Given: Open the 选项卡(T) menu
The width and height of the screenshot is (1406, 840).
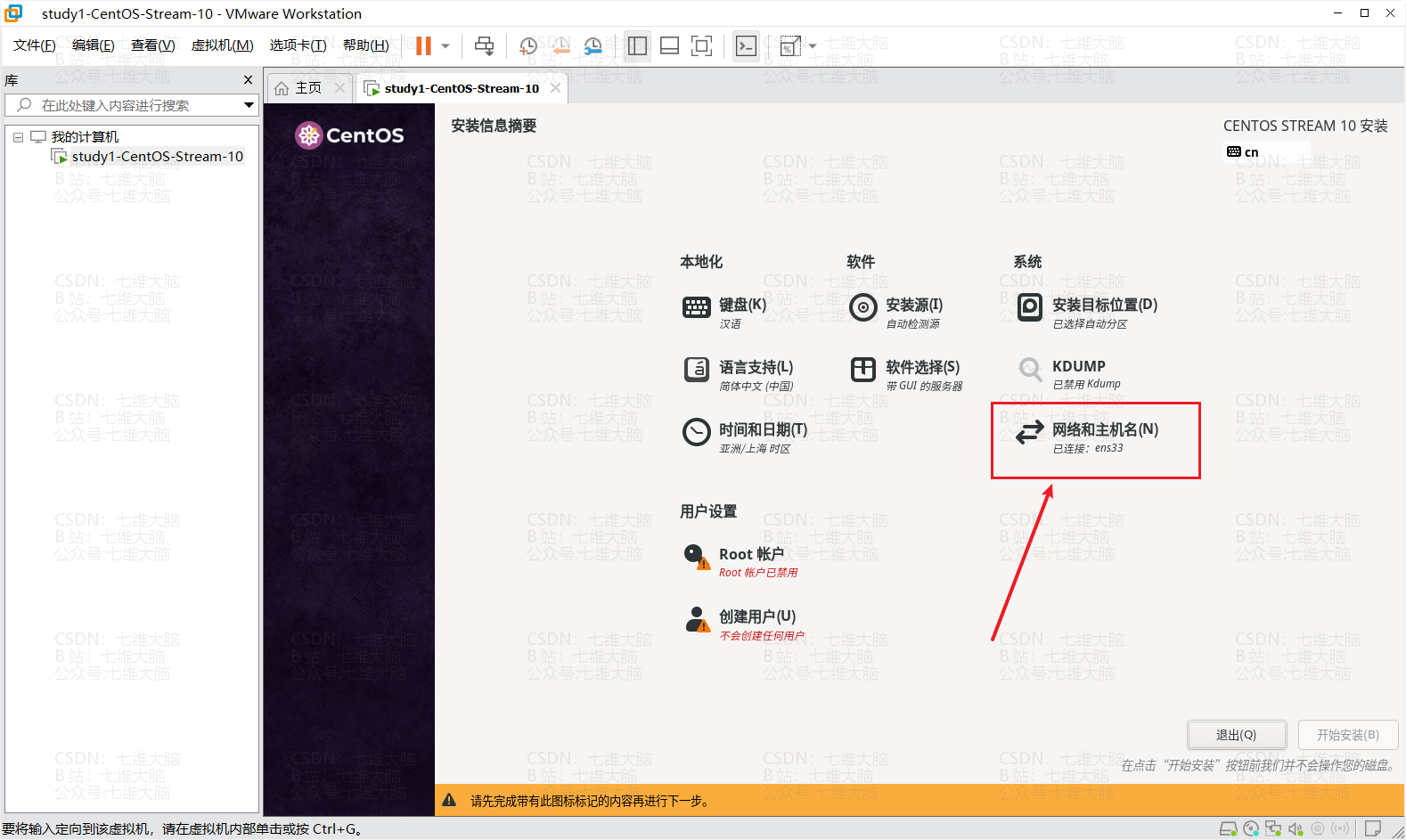Looking at the screenshot, I should [x=298, y=45].
